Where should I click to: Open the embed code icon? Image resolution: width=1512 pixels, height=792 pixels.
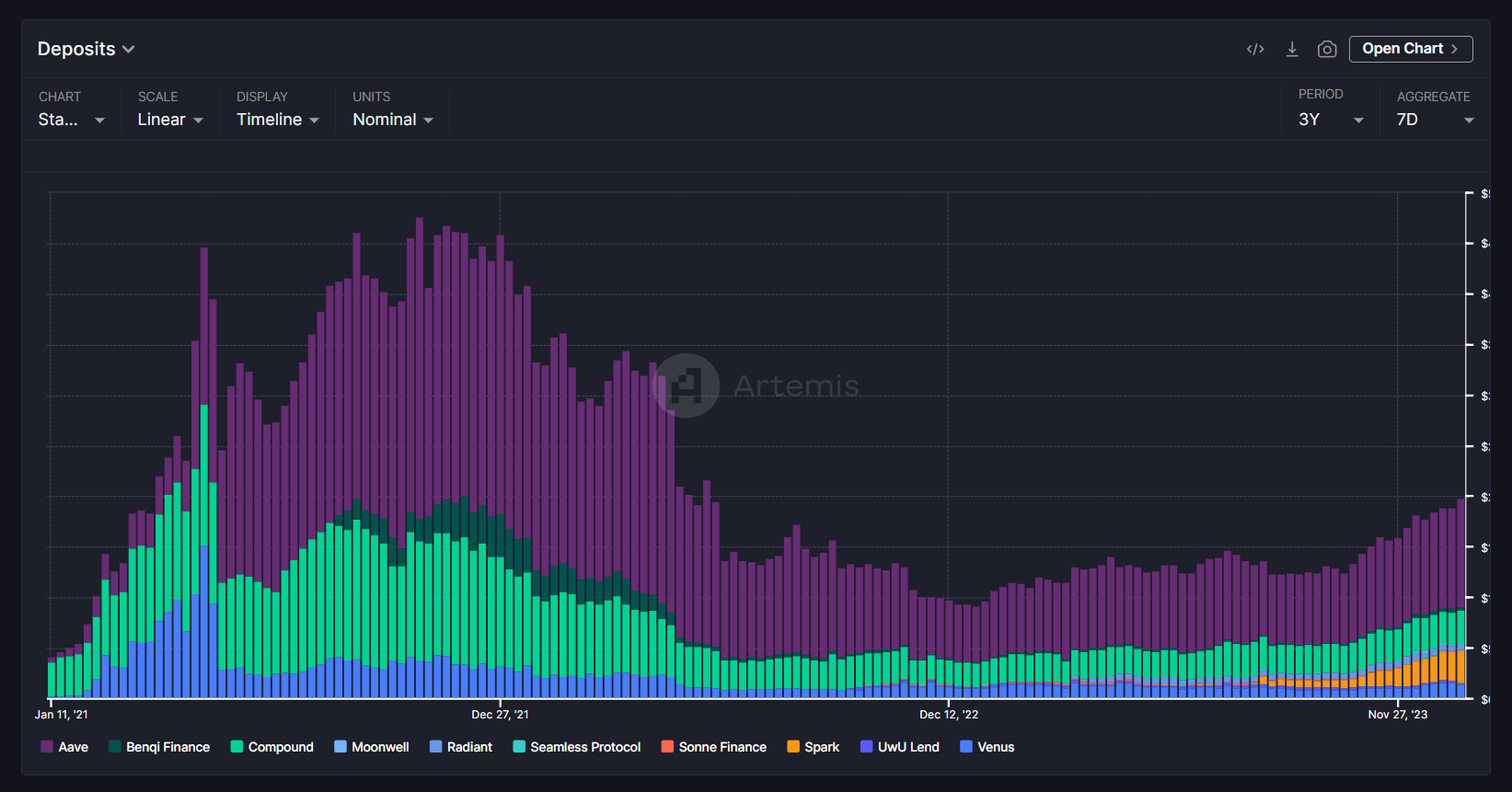click(1255, 49)
